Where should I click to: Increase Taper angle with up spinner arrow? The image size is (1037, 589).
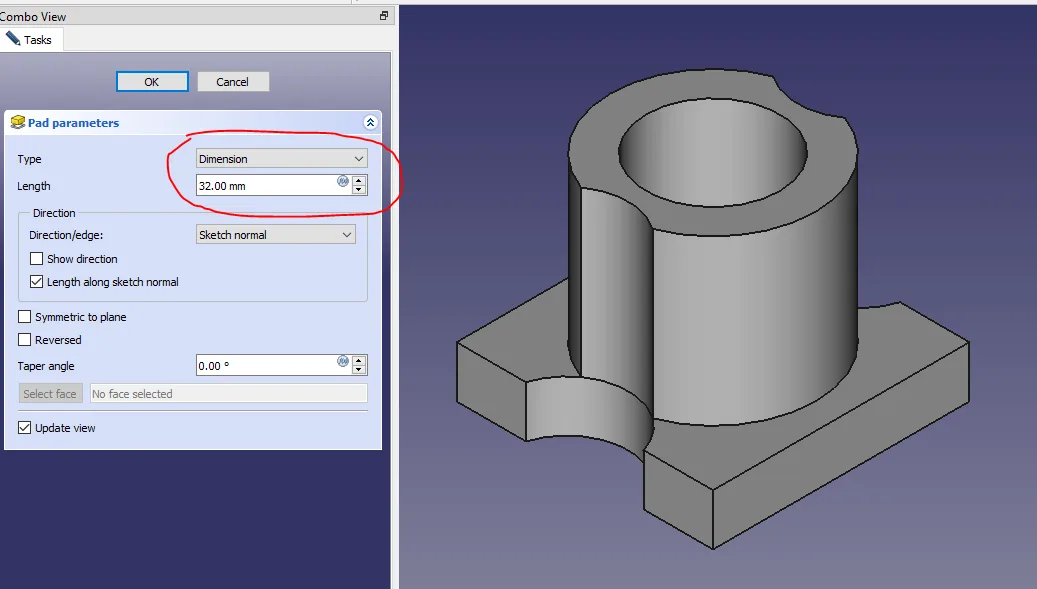click(x=359, y=361)
